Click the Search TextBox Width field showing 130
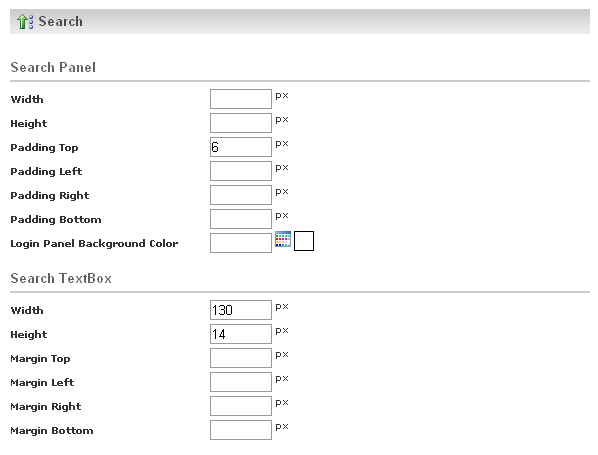This screenshot has width=598, height=455. pos(241,310)
